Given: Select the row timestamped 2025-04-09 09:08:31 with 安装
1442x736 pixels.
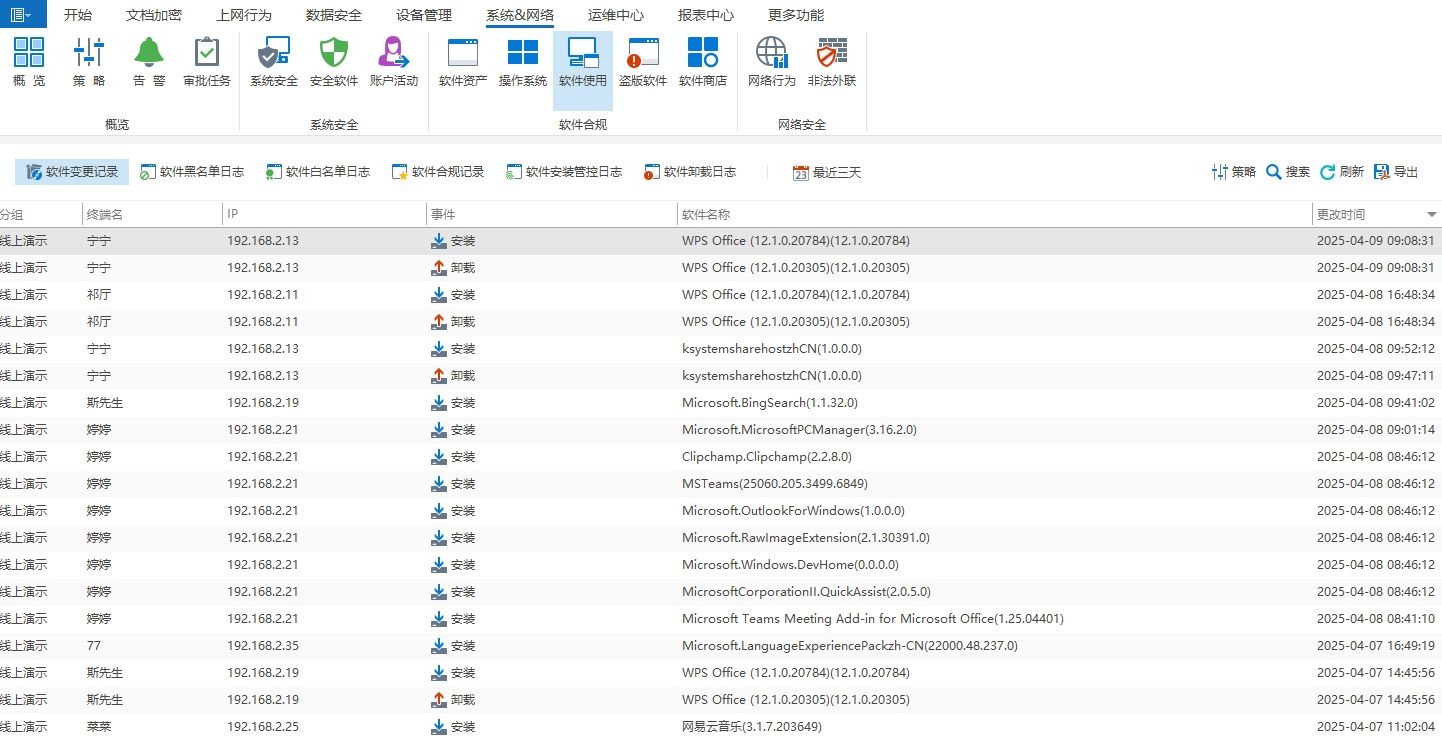Looking at the screenshot, I should click(x=721, y=241).
